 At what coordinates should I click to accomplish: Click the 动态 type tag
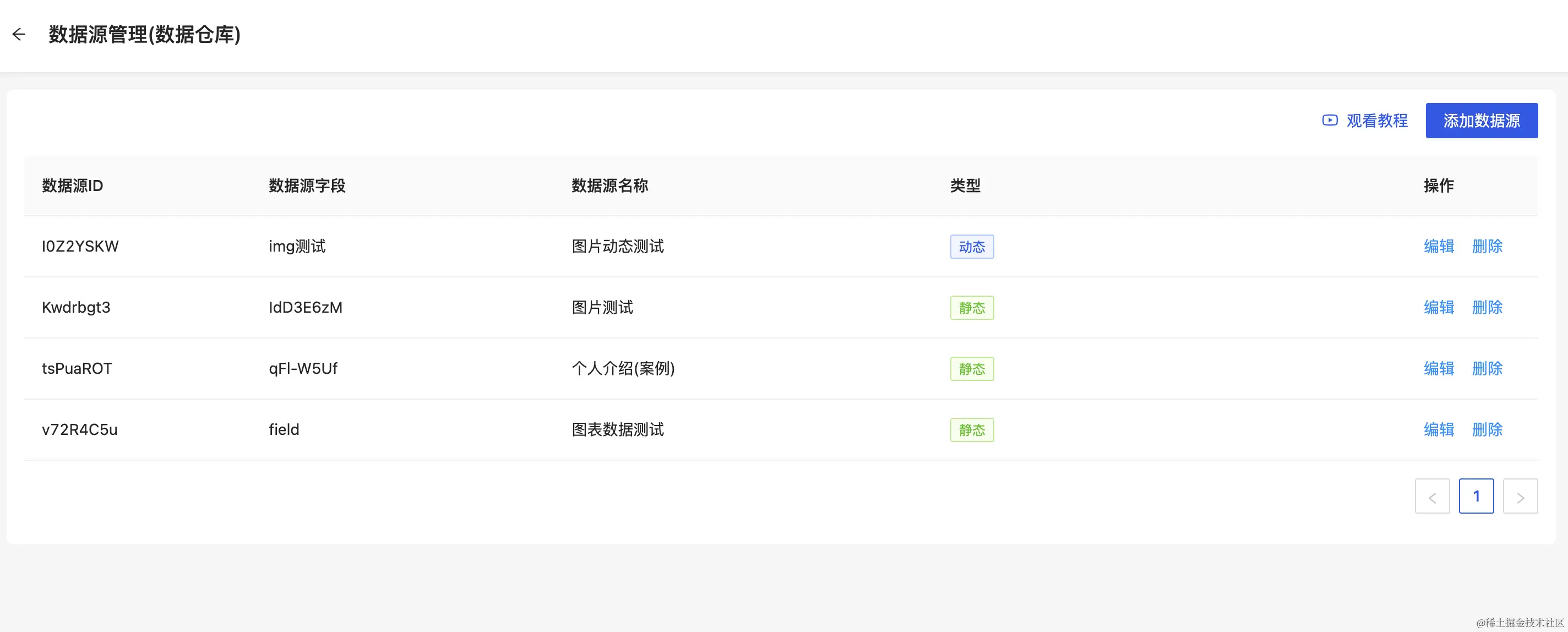pyautogui.click(x=972, y=247)
